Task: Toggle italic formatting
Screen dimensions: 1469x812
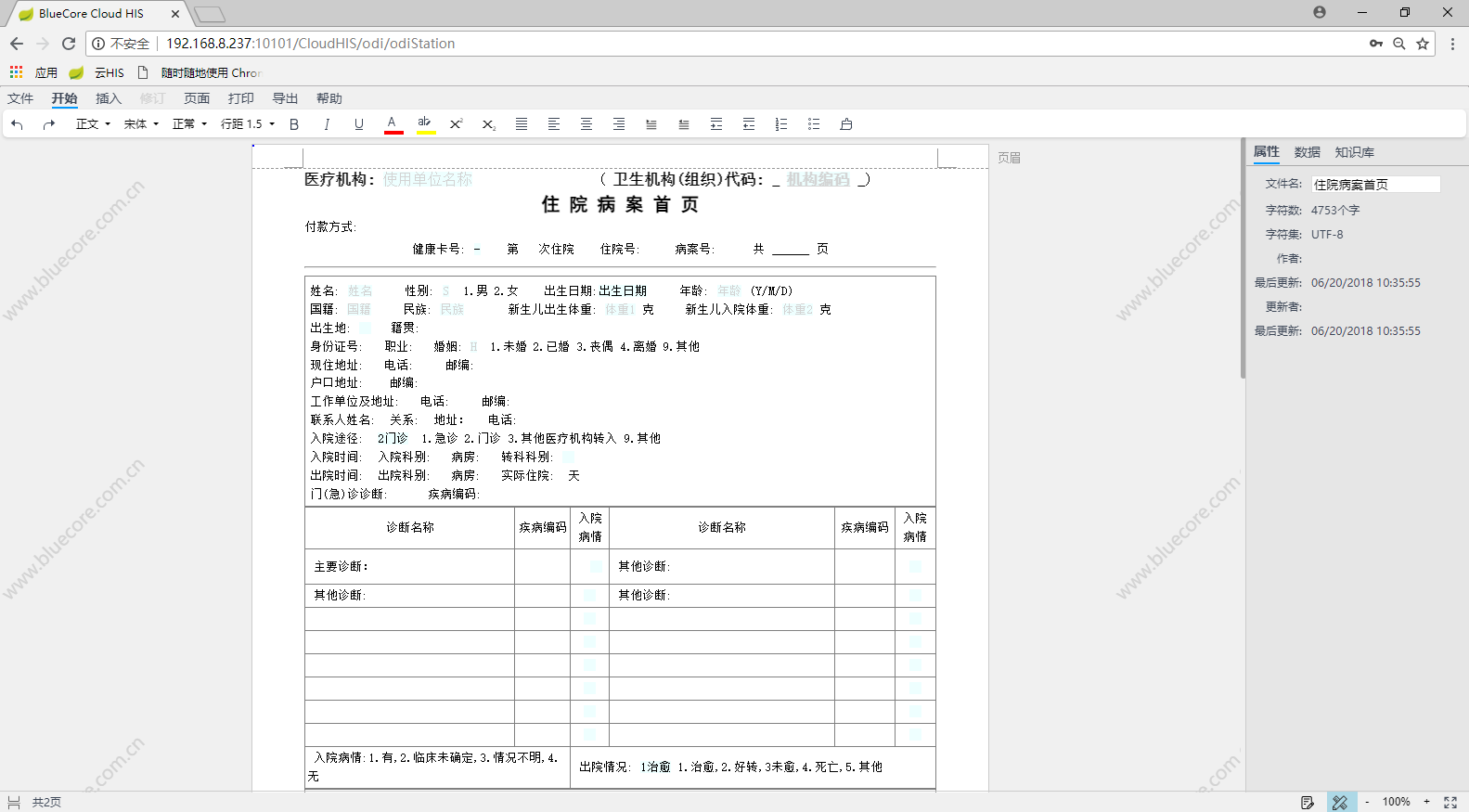Action: click(x=327, y=124)
